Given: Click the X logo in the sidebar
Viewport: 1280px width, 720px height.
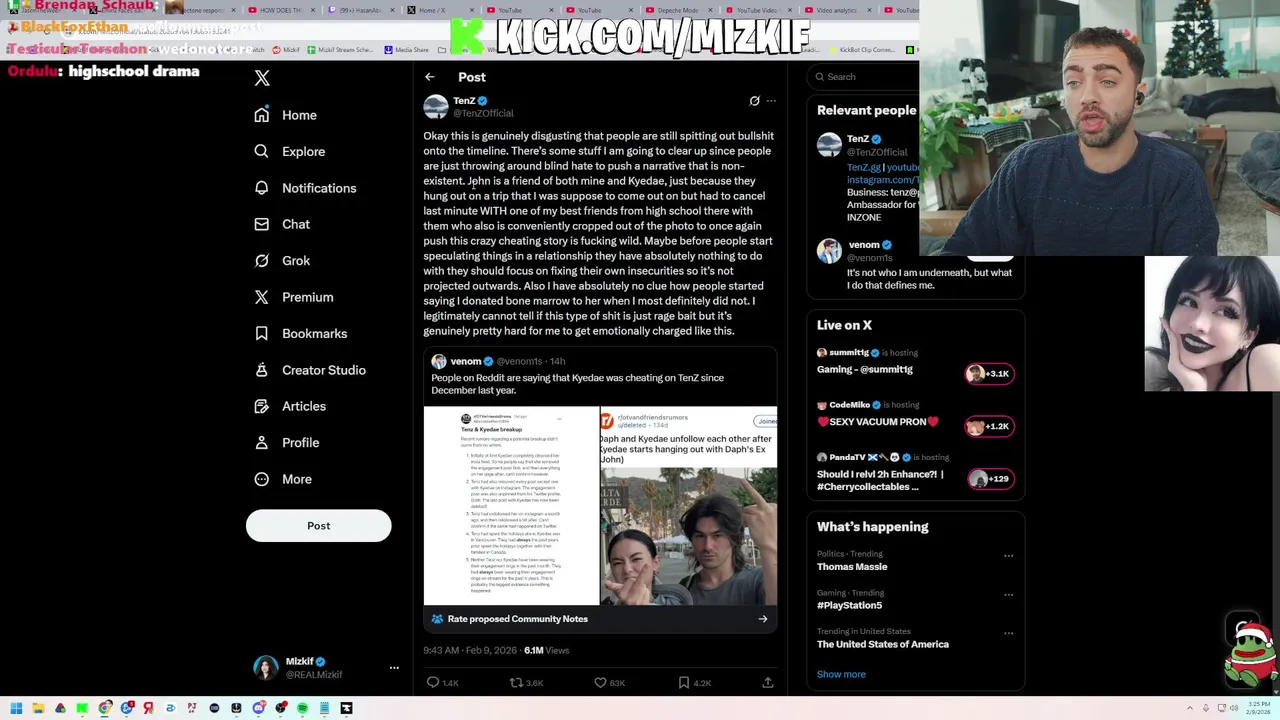Looking at the screenshot, I should (x=262, y=78).
